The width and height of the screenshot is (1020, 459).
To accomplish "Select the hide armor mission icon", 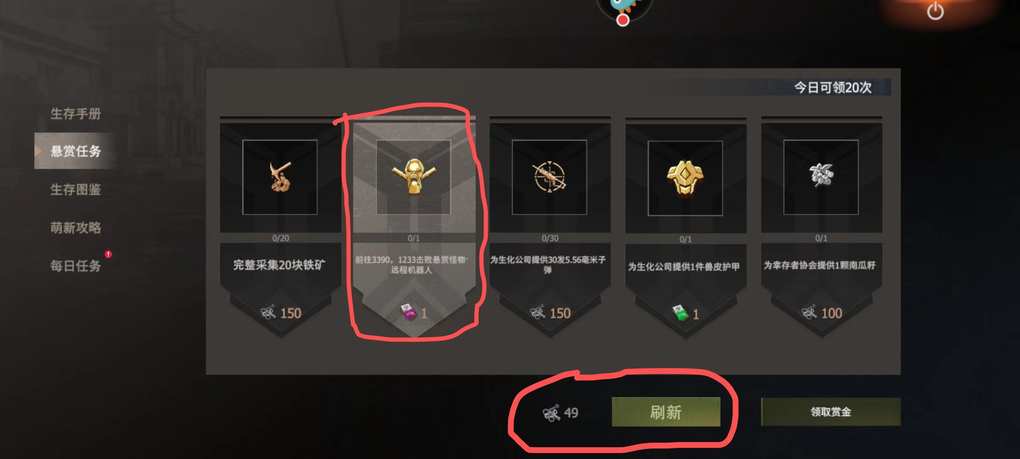I will pyautogui.click(x=685, y=177).
